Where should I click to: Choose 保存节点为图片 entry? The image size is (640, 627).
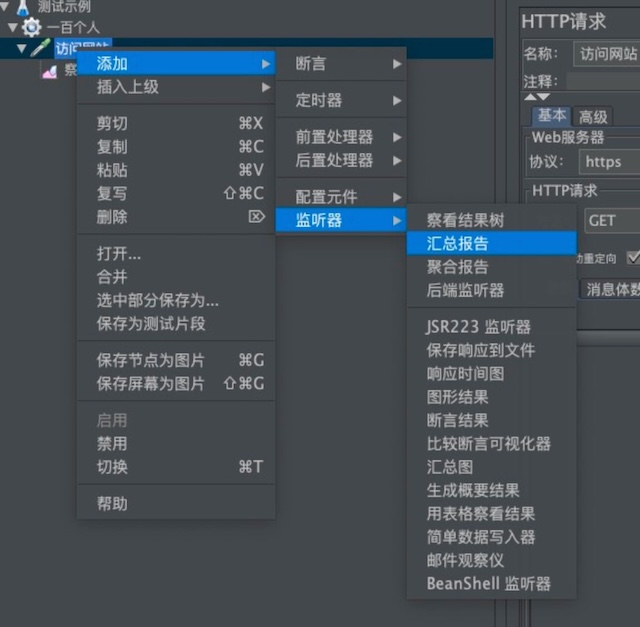[x=176, y=360]
